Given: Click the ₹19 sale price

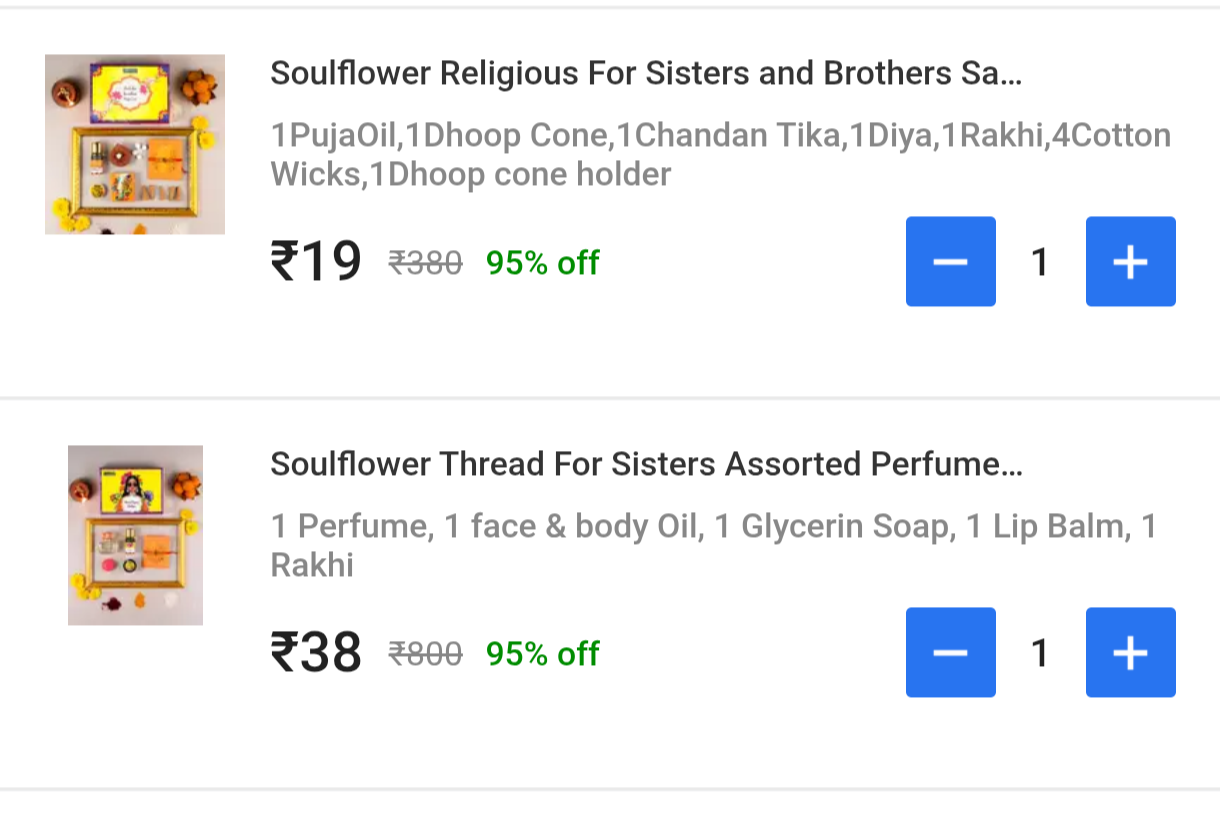Looking at the screenshot, I should click(316, 262).
